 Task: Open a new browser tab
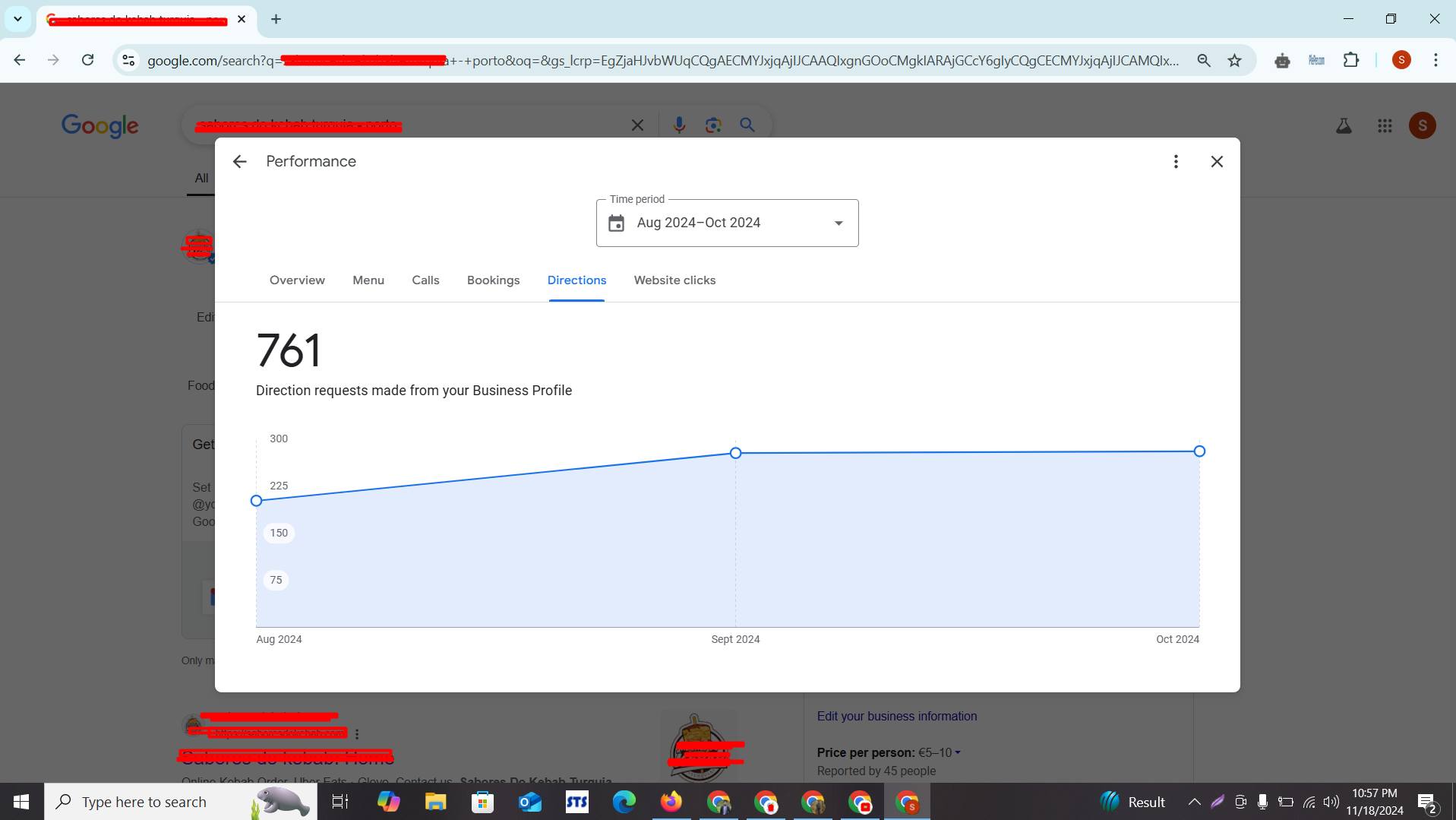tap(276, 19)
